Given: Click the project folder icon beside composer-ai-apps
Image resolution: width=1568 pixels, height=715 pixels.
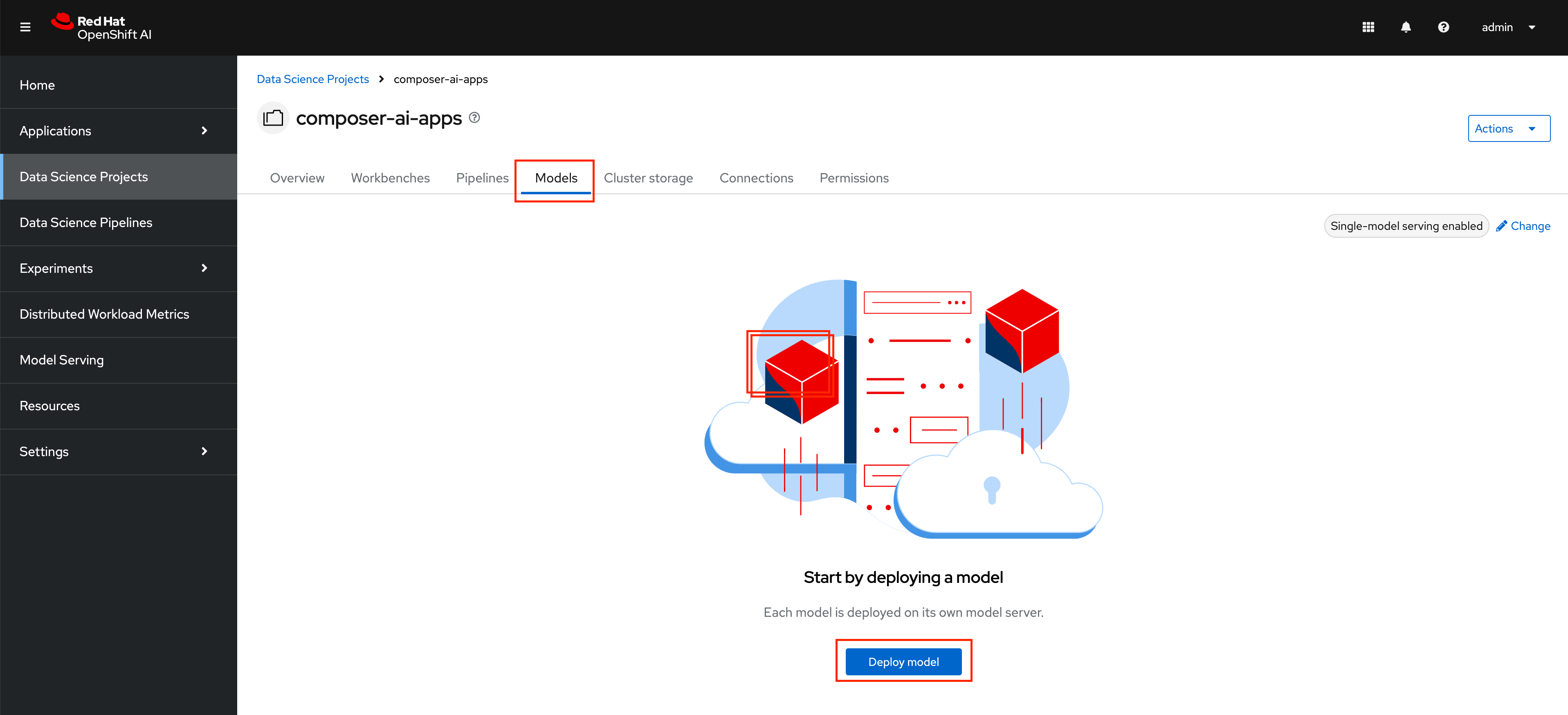Looking at the screenshot, I should point(273,117).
